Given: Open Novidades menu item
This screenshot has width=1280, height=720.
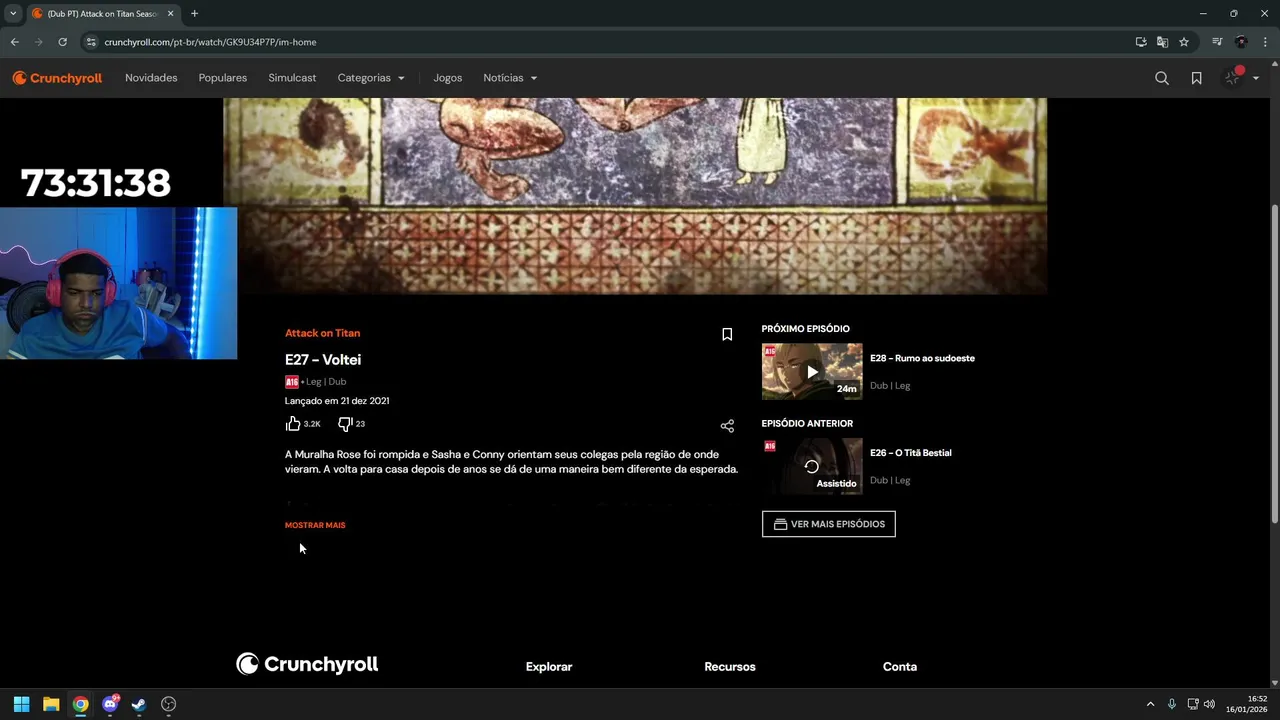Looking at the screenshot, I should click(x=151, y=78).
